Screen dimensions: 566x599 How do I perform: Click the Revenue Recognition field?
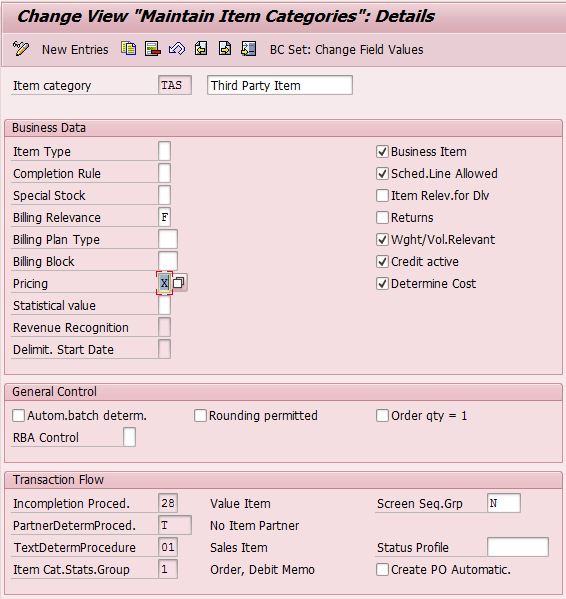click(164, 327)
